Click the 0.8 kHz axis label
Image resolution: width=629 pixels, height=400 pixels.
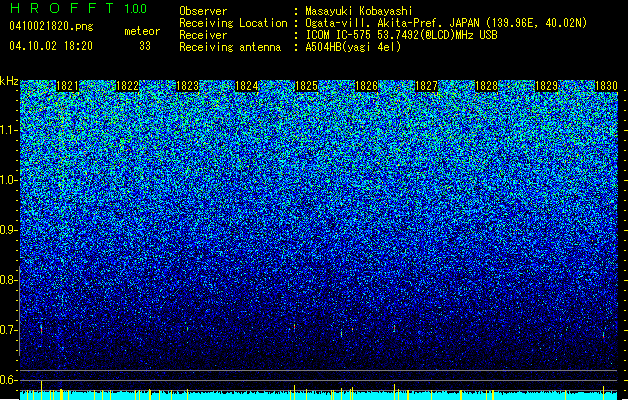pos(8,280)
